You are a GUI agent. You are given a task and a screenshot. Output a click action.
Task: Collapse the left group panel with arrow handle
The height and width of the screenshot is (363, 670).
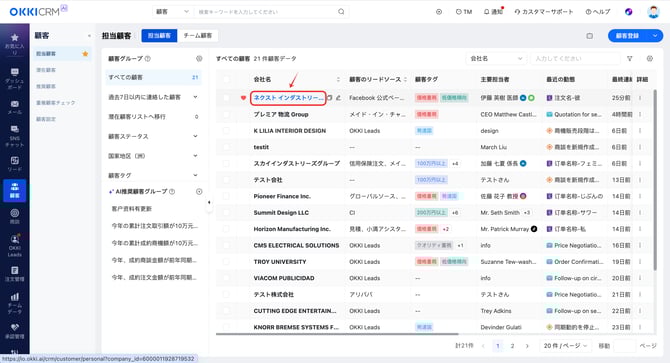pyautogui.click(x=209, y=202)
